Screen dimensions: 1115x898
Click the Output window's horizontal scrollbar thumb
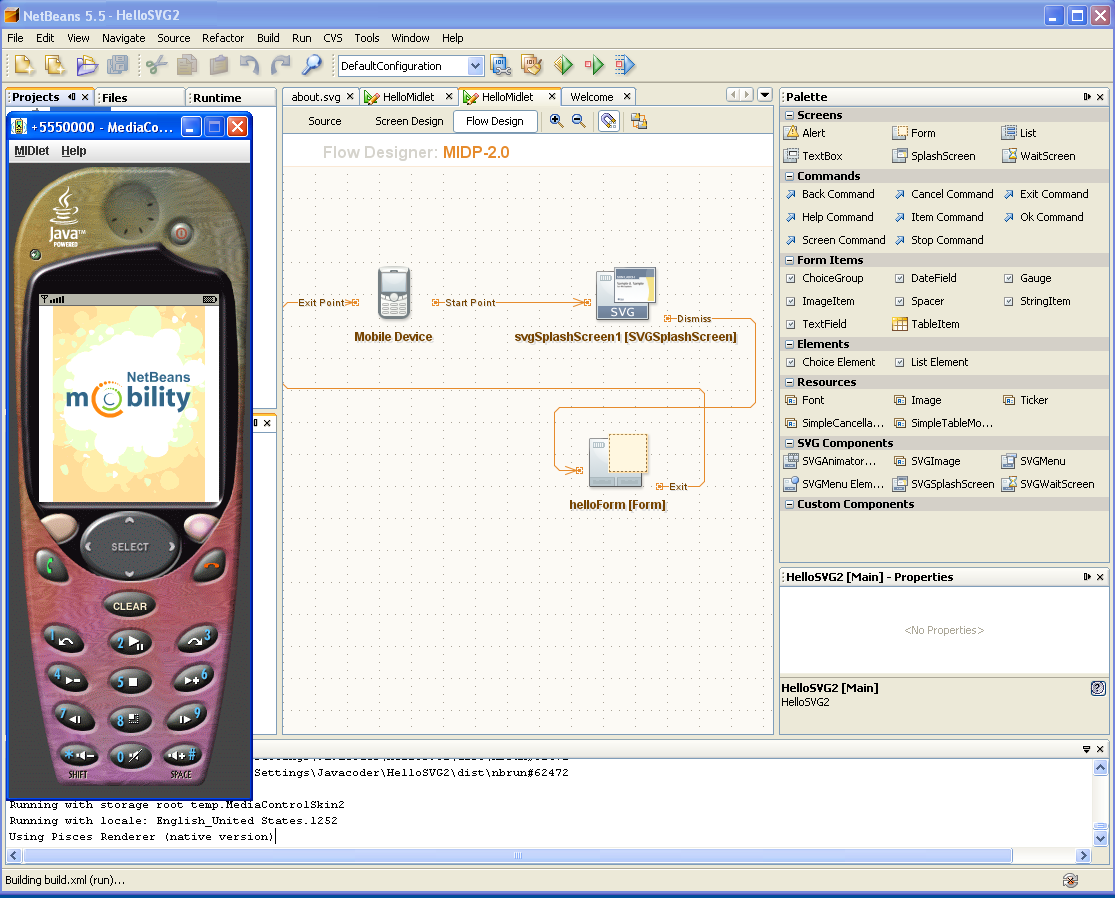(x=518, y=856)
